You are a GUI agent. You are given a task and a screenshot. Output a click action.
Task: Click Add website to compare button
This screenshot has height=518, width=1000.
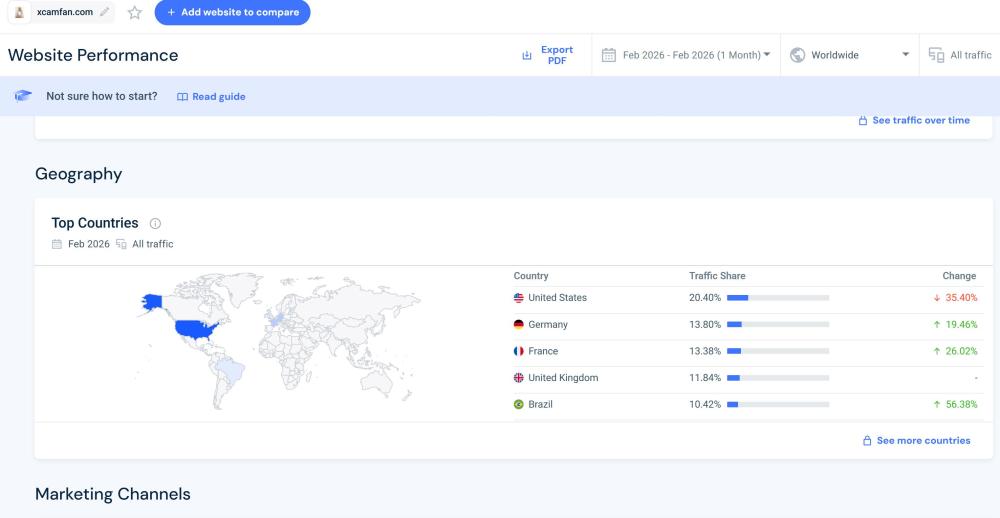click(x=232, y=13)
